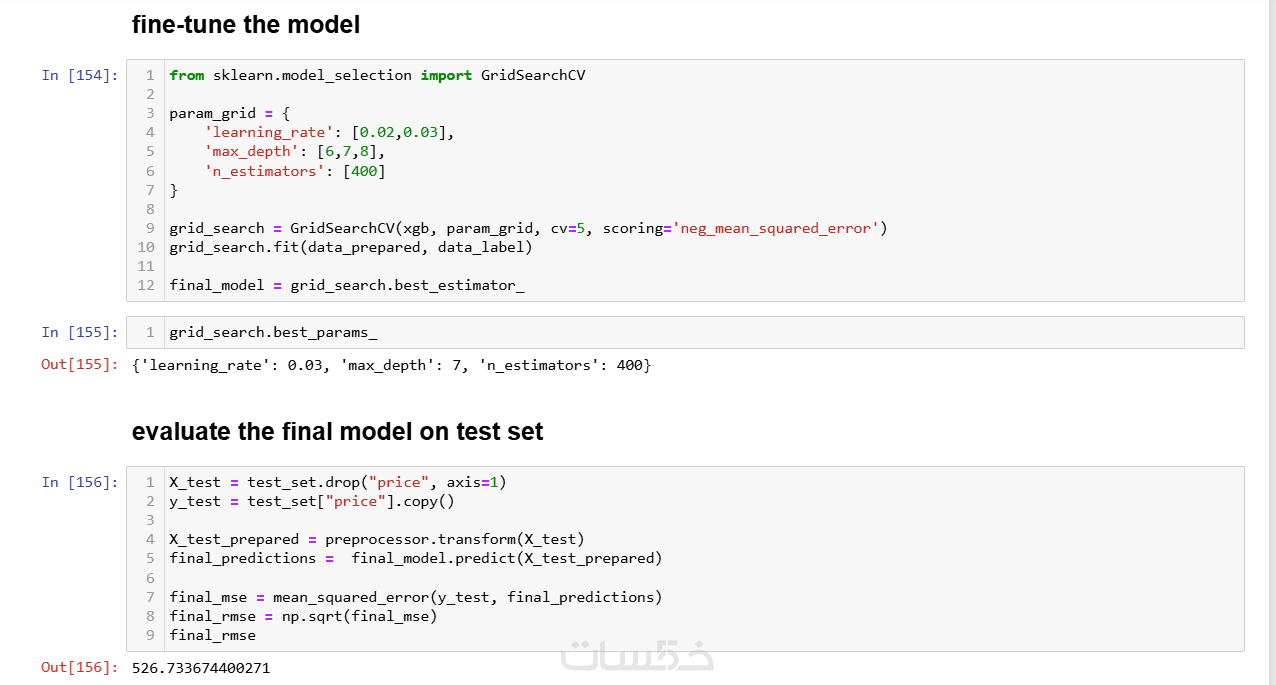Click the best params dictionary output
This screenshot has height=685, width=1276.
[x=391, y=365]
